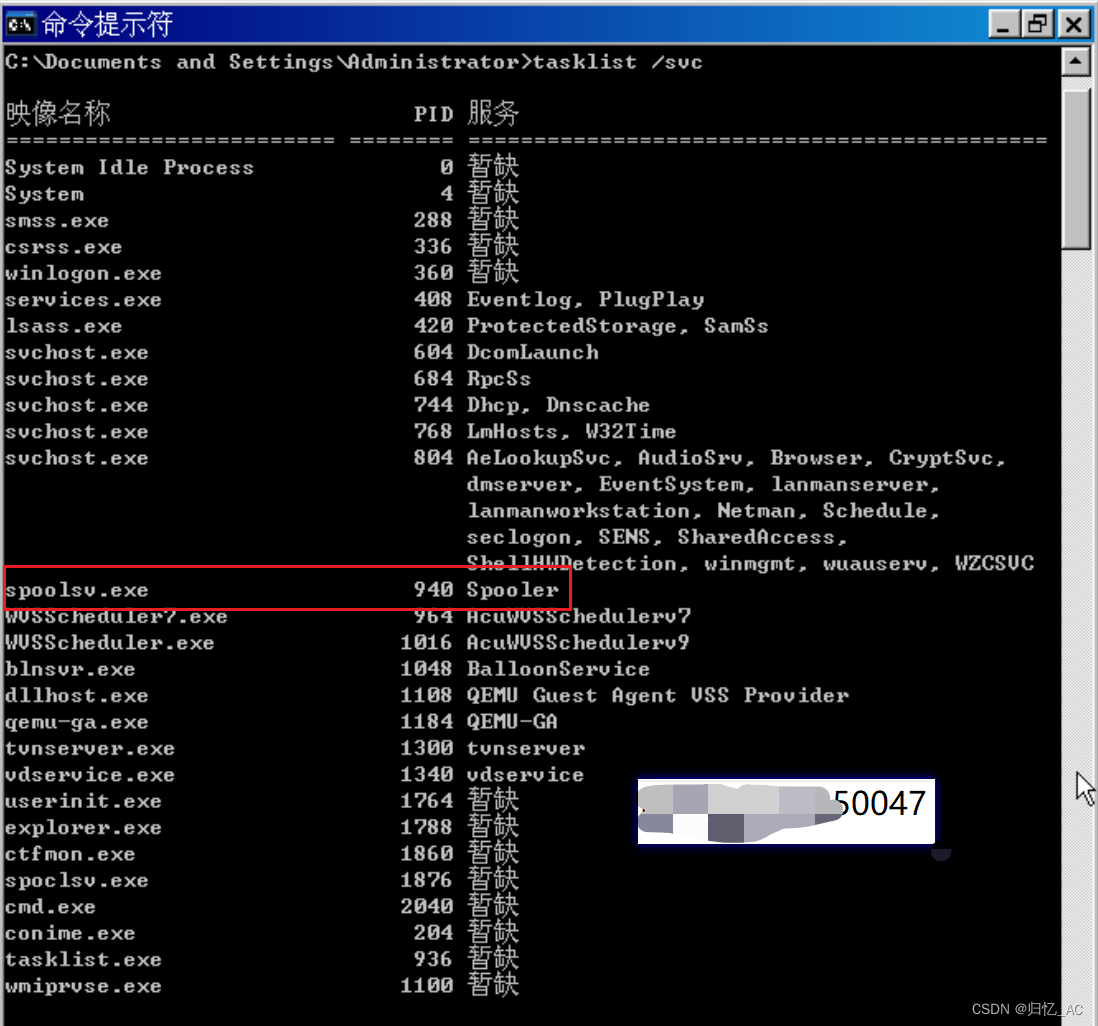The width and height of the screenshot is (1098, 1026).
Task: Click the 'Spooler' service name
Action: tap(513, 590)
